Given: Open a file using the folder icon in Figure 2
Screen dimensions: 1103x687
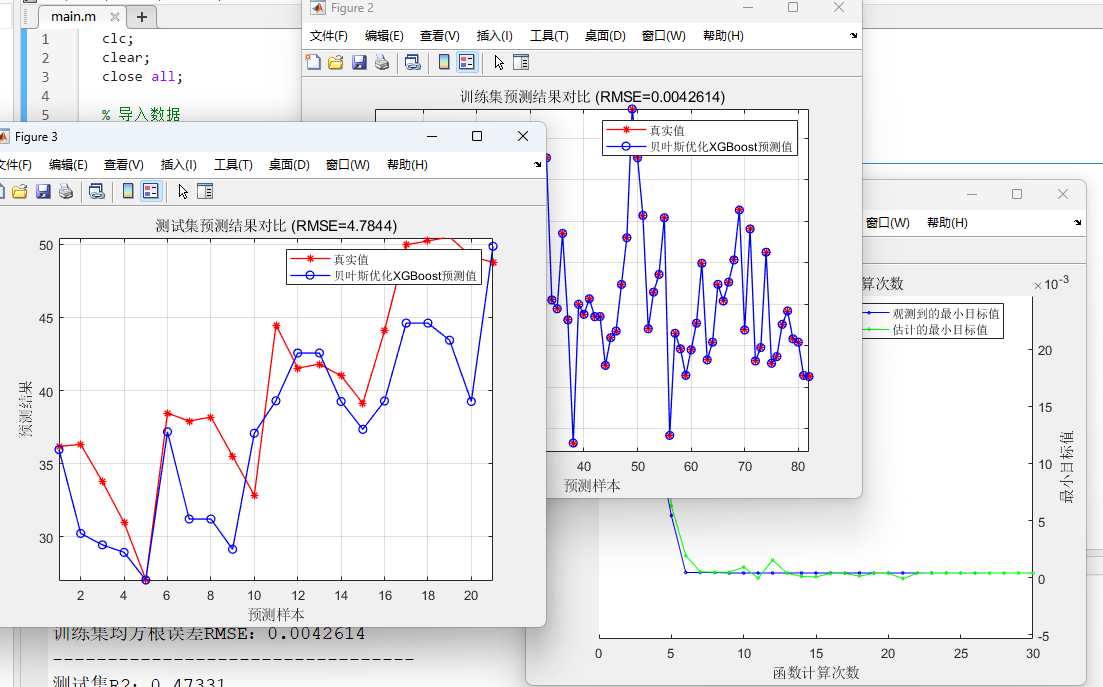Looking at the screenshot, I should (x=335, y=61).
